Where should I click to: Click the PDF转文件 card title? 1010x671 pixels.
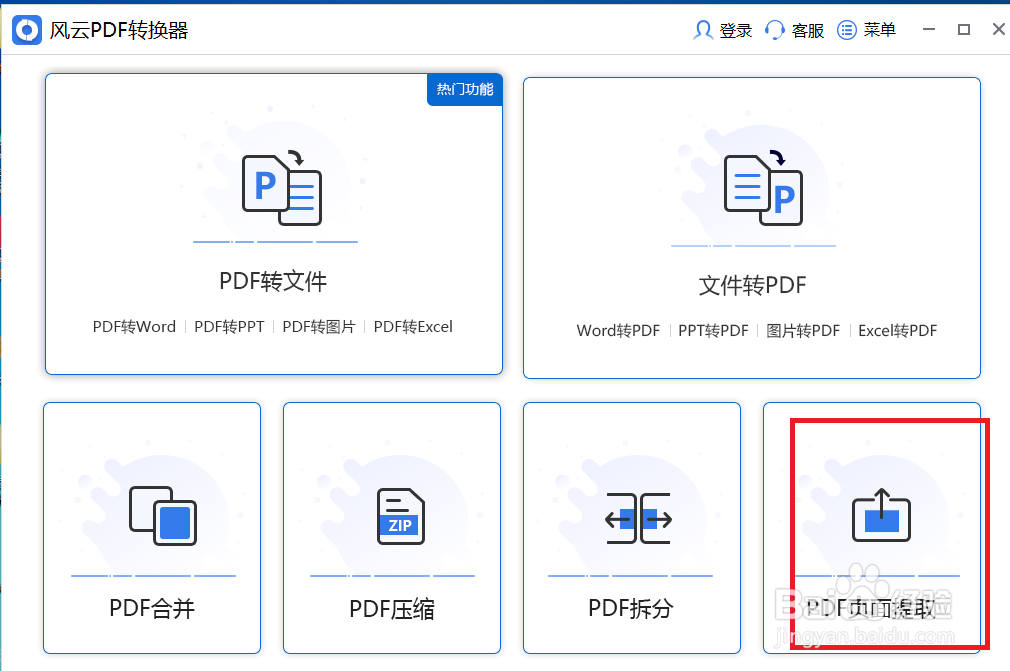(x=273, y=281)
